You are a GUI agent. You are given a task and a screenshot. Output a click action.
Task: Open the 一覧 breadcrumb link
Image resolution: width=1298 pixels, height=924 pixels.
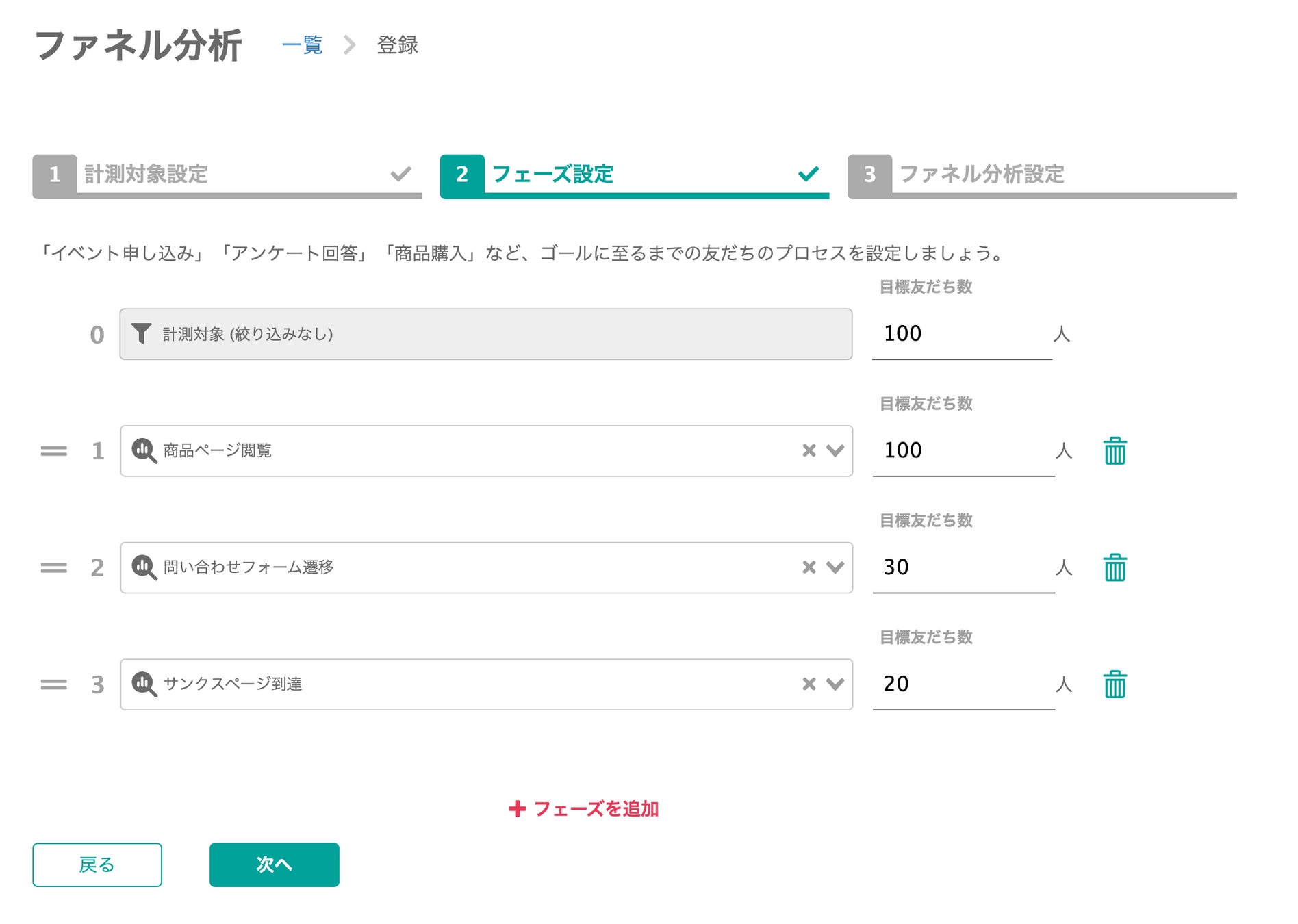pos(302,45)
